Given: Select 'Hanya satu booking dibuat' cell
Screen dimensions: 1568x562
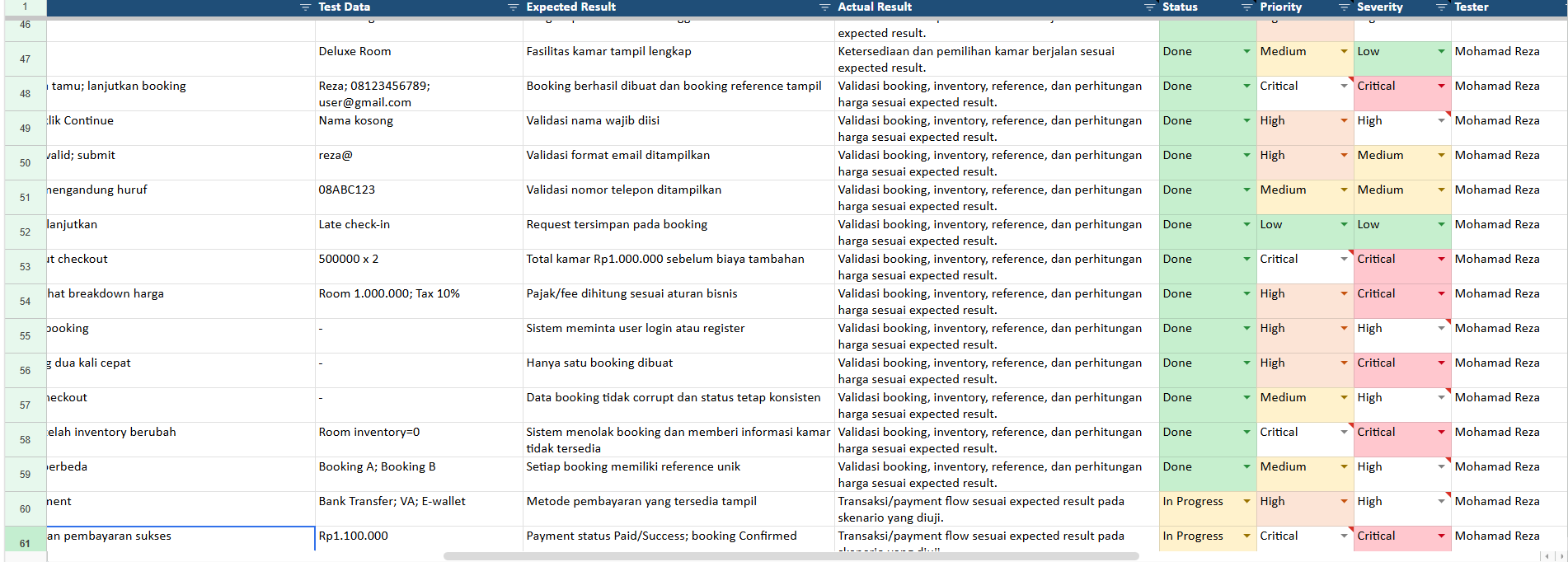Looking at the screenshot, I should click(x=678, y=371).
